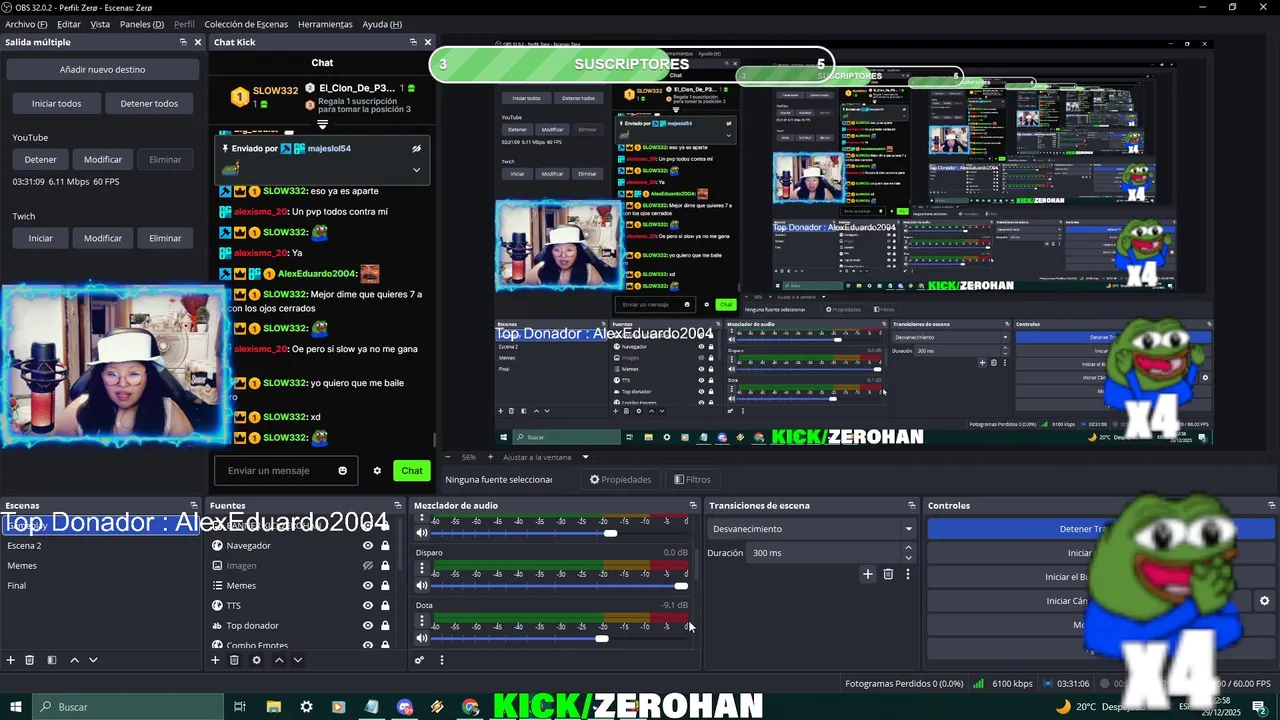Show the hidden Imagen source
The height and width of the screenshot is (720, 1280).
pyautogui.click(x=368, y=566)
